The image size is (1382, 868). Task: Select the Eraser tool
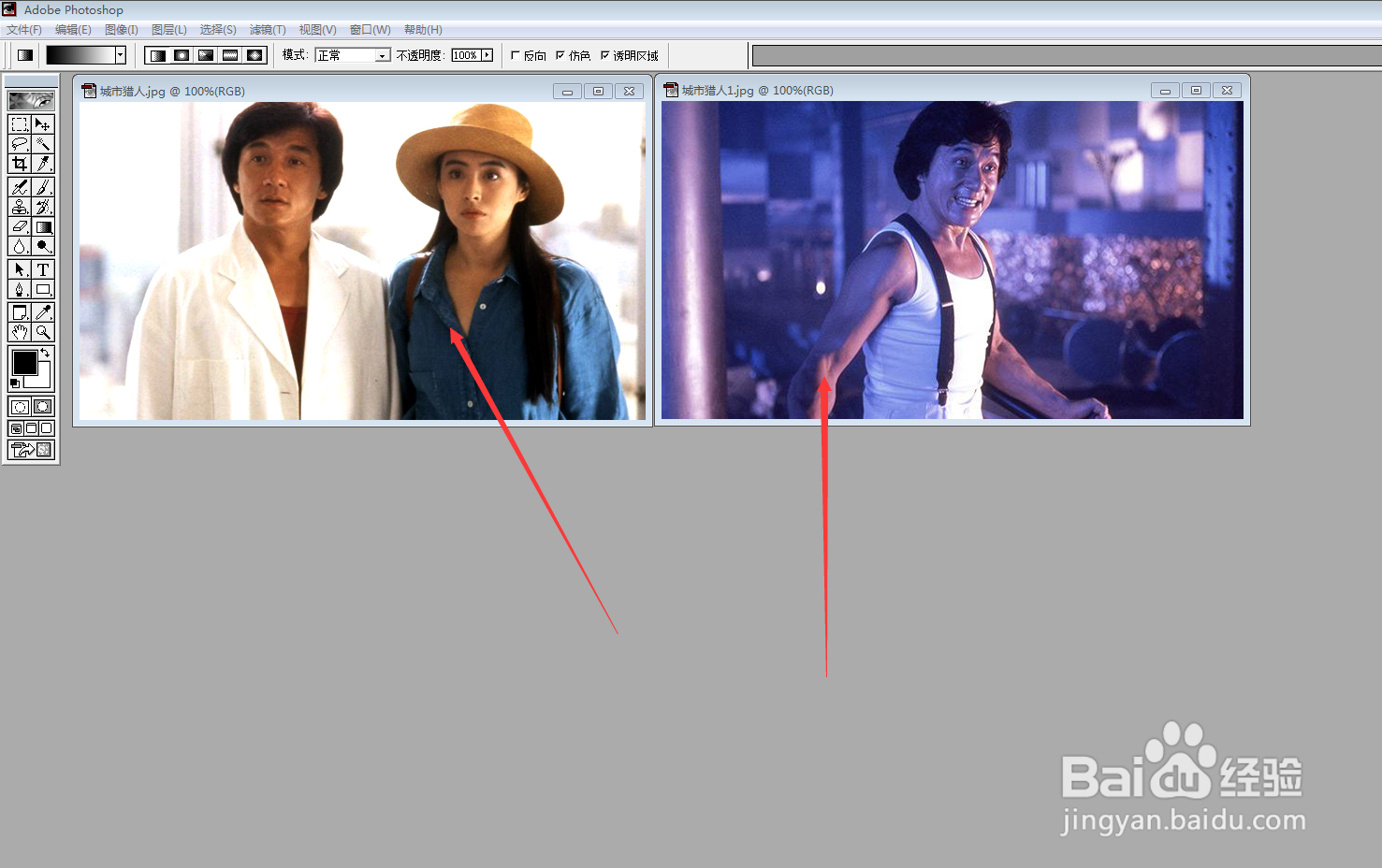pyautogui.click(x=19, y=226)
